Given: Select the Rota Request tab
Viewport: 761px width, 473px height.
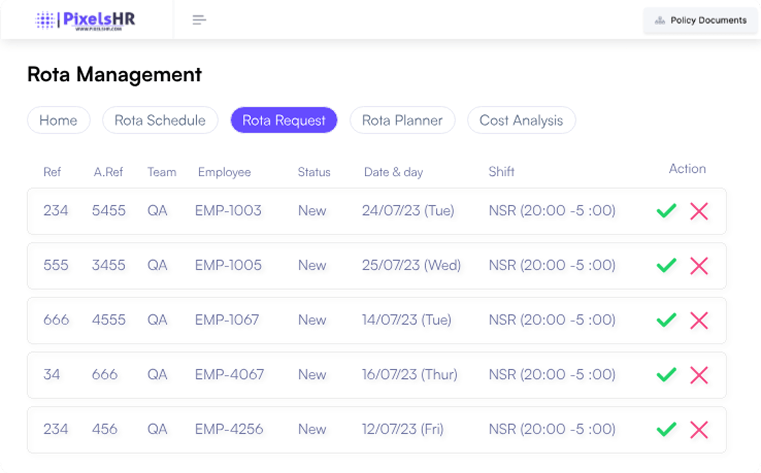Looking at the screenshot, I should (284, 120).
